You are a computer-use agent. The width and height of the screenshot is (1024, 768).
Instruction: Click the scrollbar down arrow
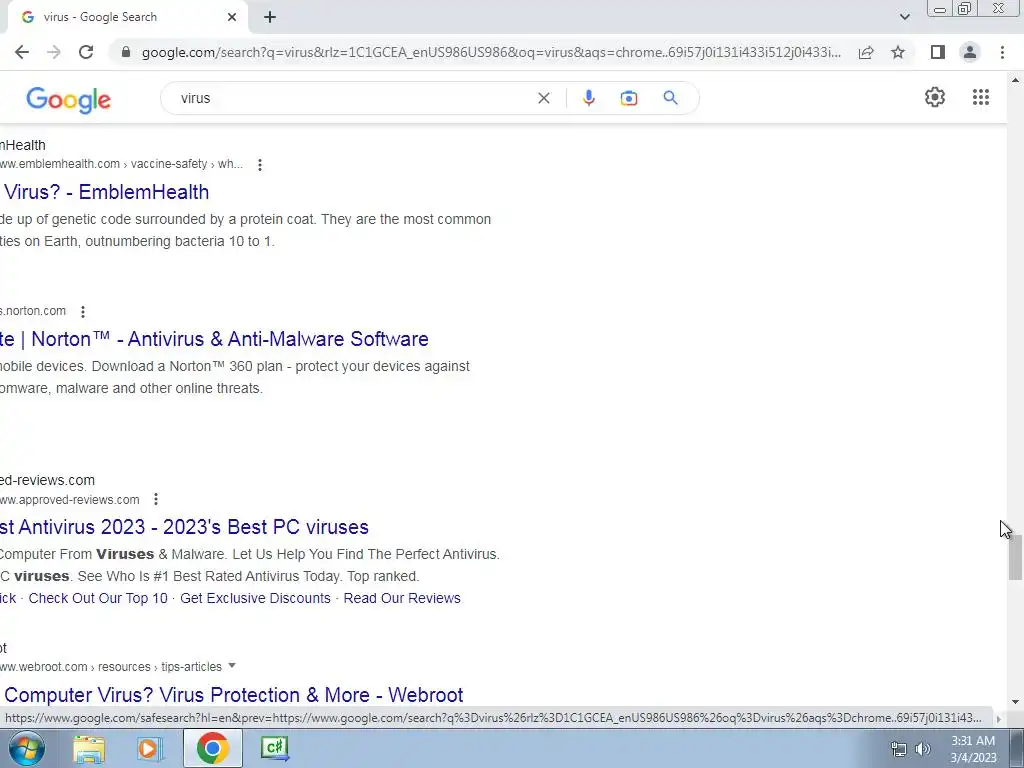coord(1015,702)
